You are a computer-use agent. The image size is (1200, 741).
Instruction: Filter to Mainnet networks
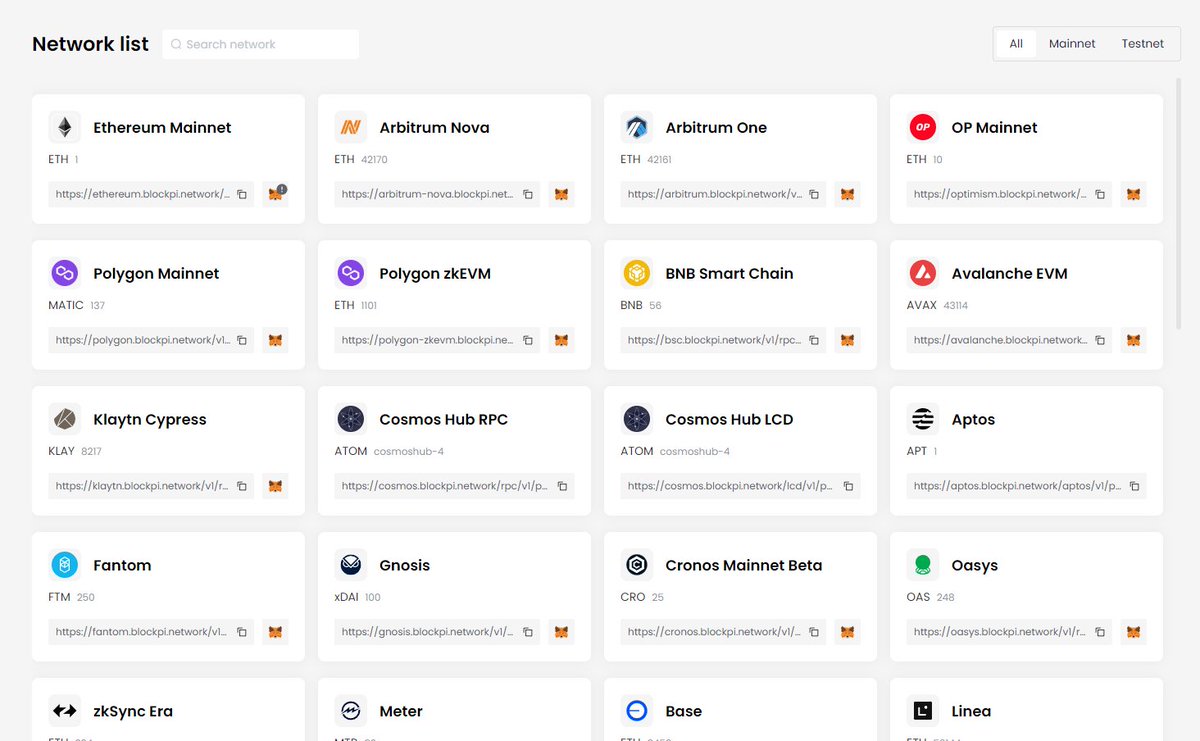click(1072, 44)
